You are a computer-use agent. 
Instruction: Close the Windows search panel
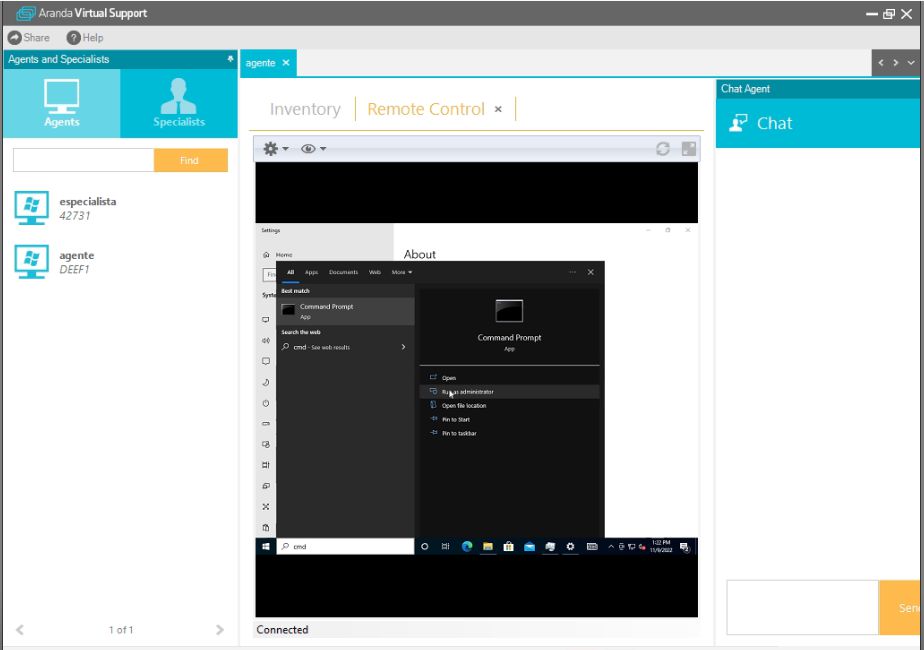tap(590, 272)
